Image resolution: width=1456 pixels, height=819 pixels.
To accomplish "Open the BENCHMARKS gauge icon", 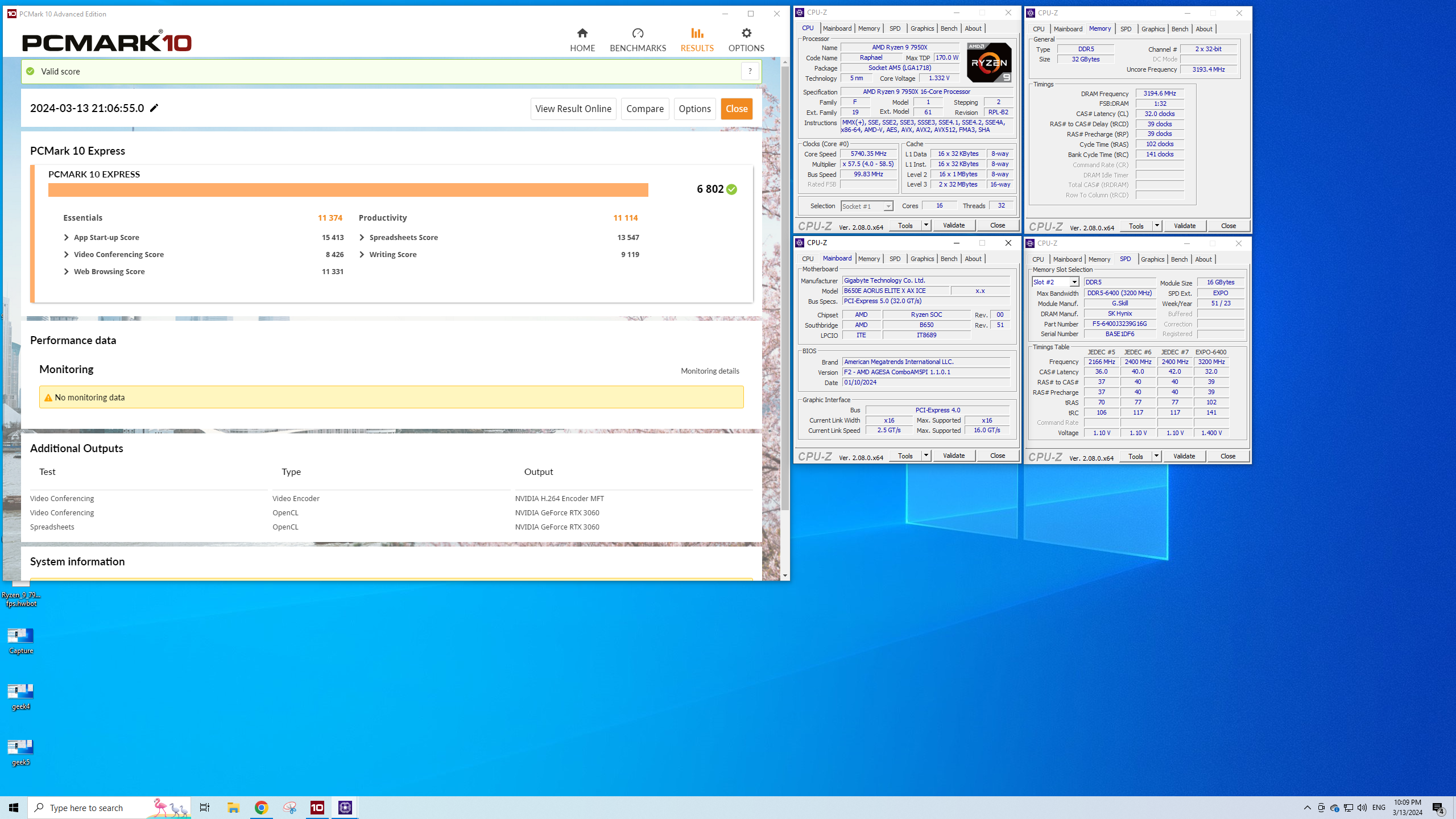I will (638, 33).
